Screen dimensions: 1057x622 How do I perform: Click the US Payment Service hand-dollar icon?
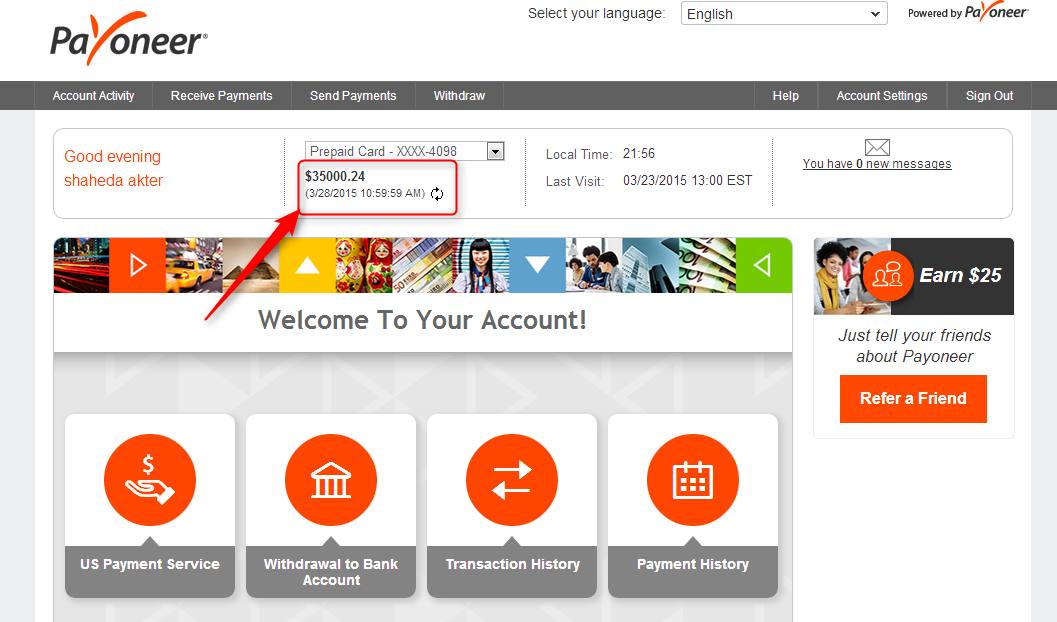(150, 480)
